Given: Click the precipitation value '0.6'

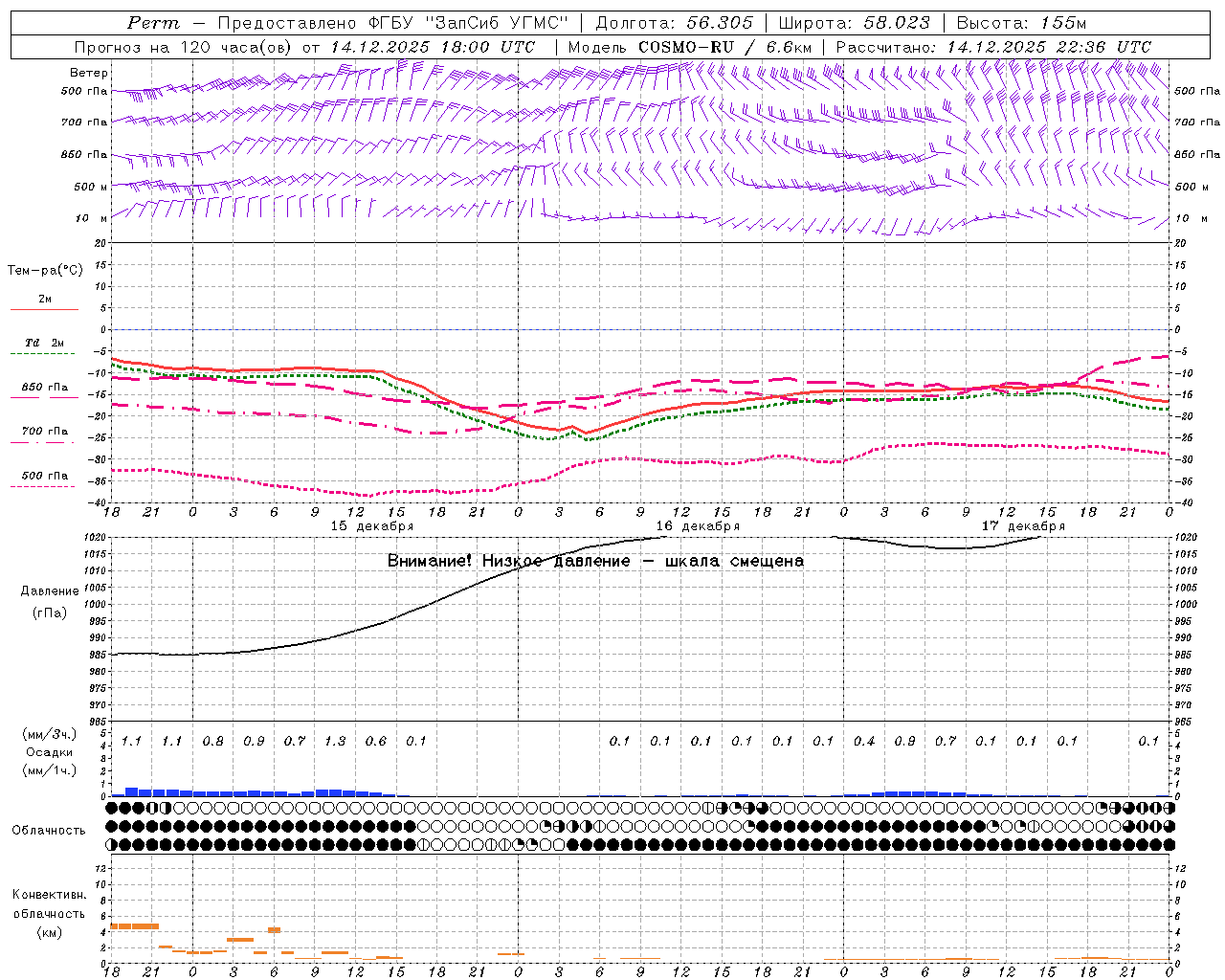Looking at the screenshot, I should (376, 741).
